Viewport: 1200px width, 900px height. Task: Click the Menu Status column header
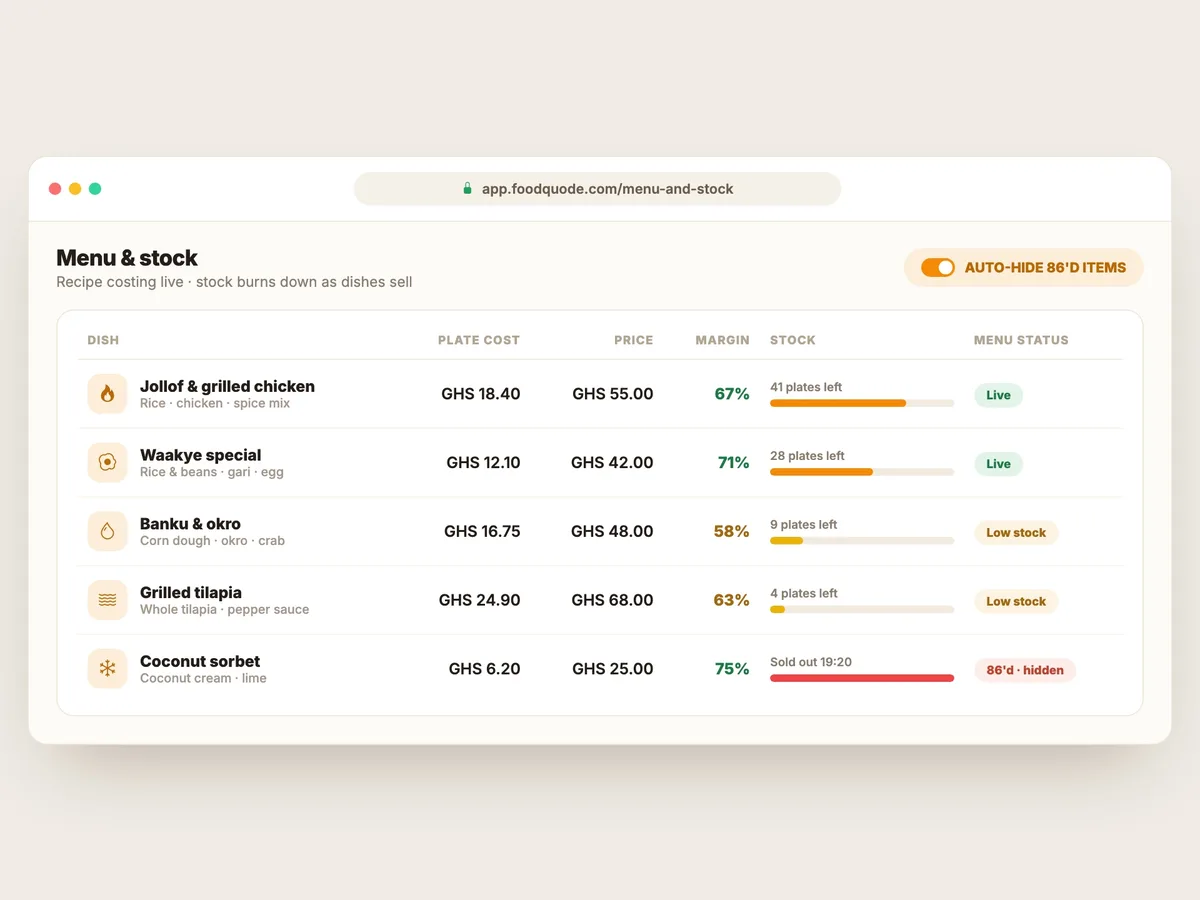point(1021,340)
